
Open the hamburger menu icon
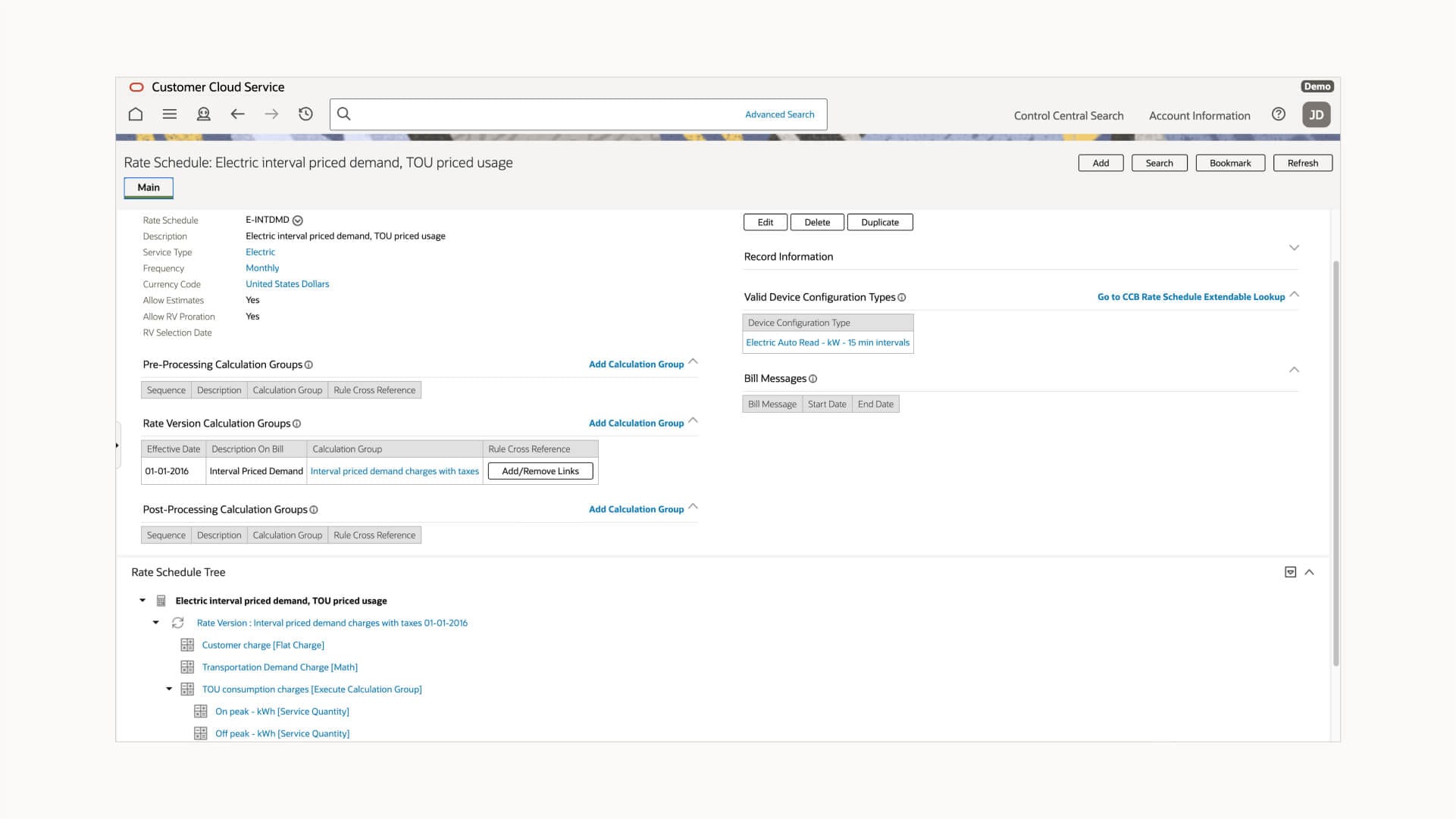tap(170, 114)
